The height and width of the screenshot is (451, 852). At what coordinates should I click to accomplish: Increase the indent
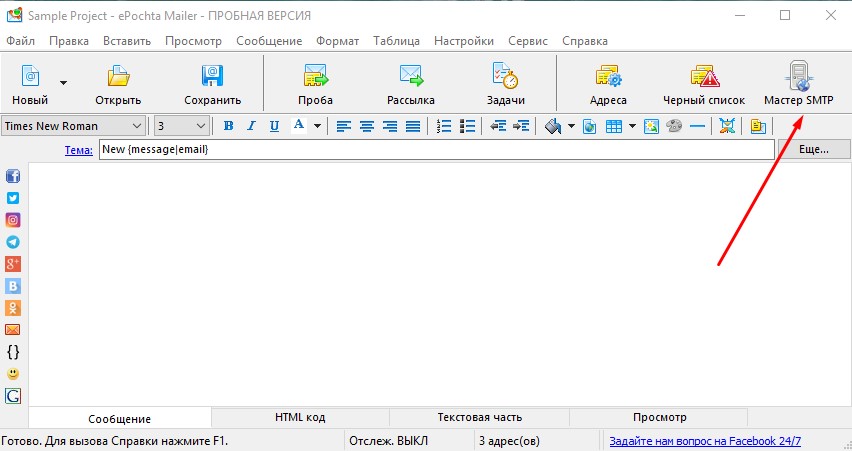click(x=521, y=127)
